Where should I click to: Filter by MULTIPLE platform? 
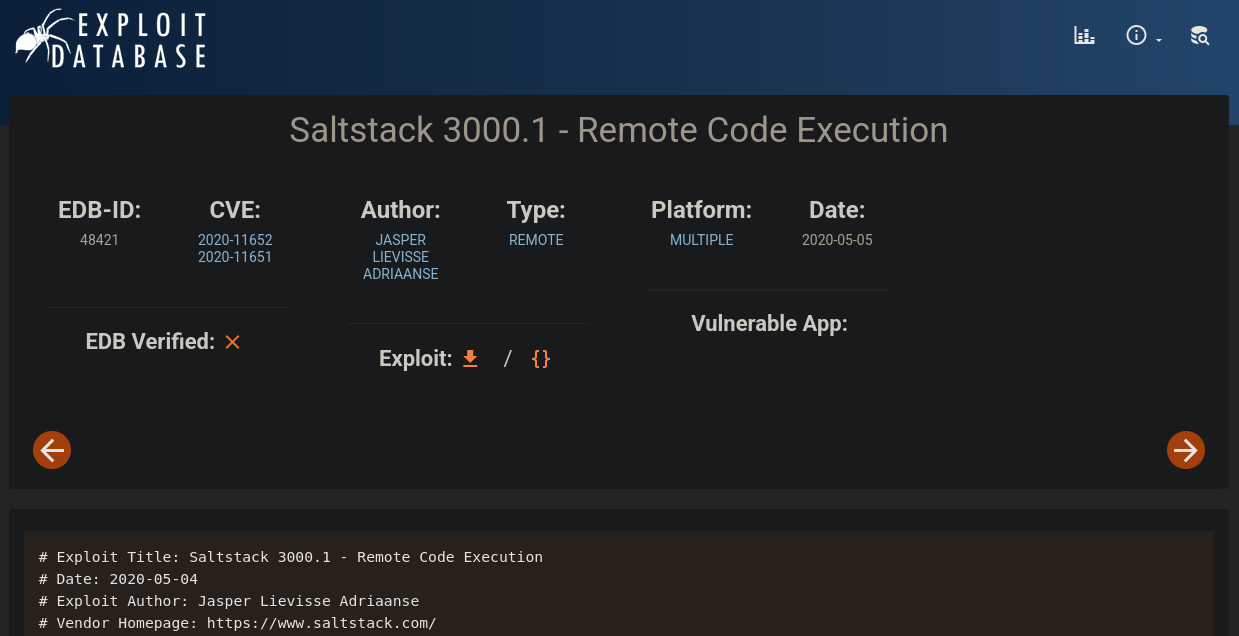701,240
